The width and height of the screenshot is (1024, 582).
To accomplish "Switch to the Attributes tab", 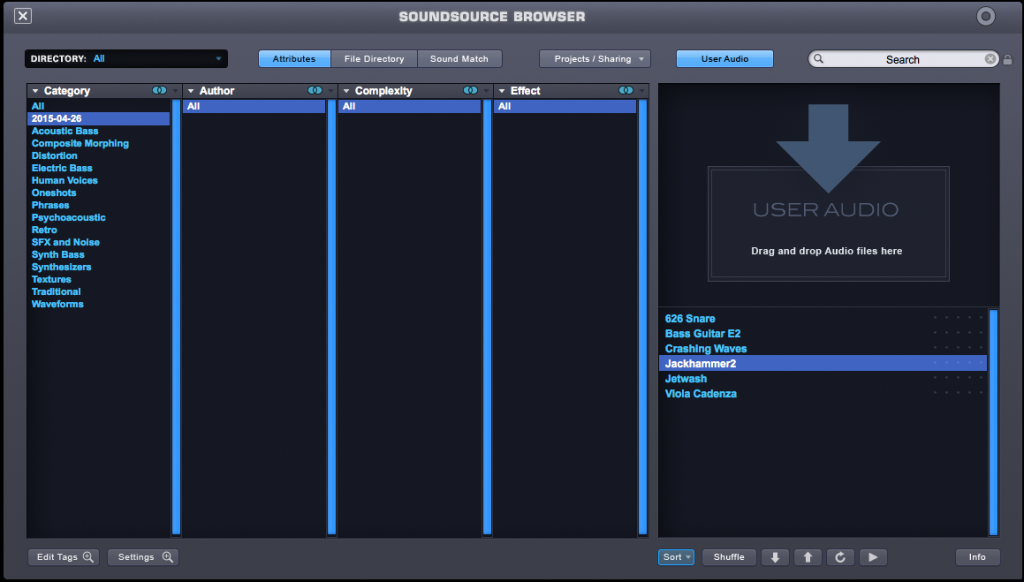I will (x=293, y=58).
